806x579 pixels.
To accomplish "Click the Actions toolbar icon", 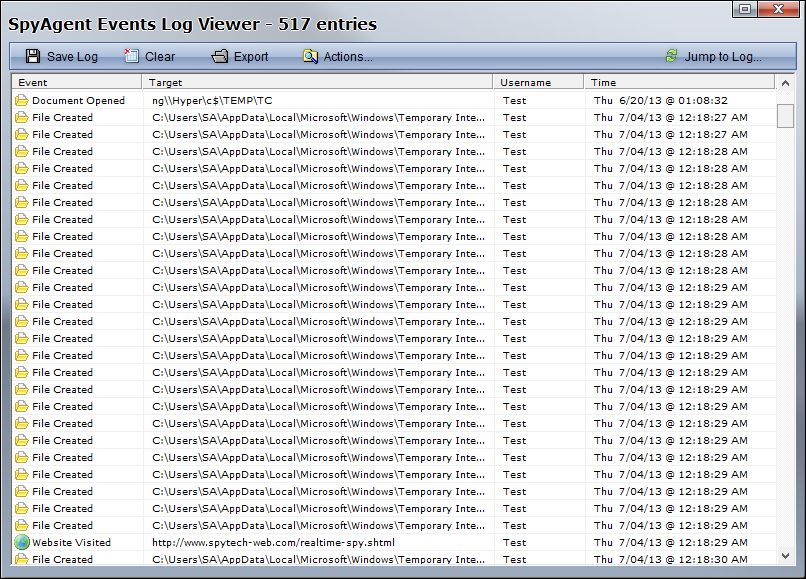I will (310, 57).
